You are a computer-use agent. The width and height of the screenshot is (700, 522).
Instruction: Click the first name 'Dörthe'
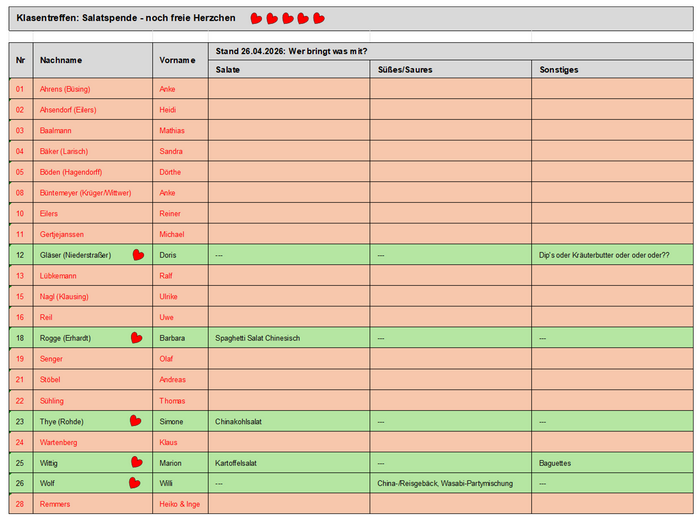170,172
